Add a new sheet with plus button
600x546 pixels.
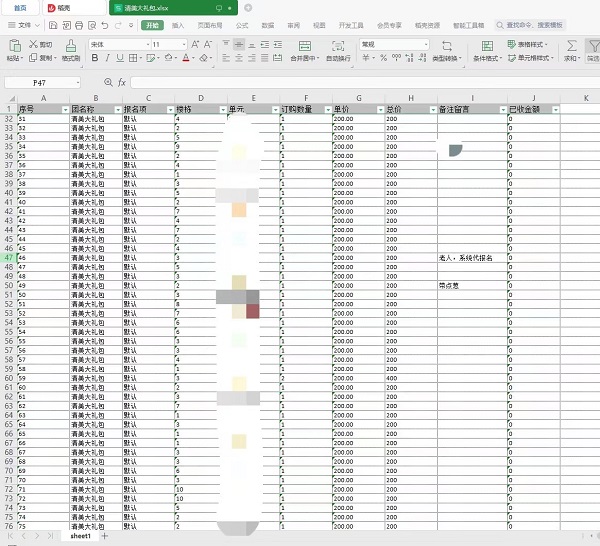pyautogui.click(x=104, y=536)
